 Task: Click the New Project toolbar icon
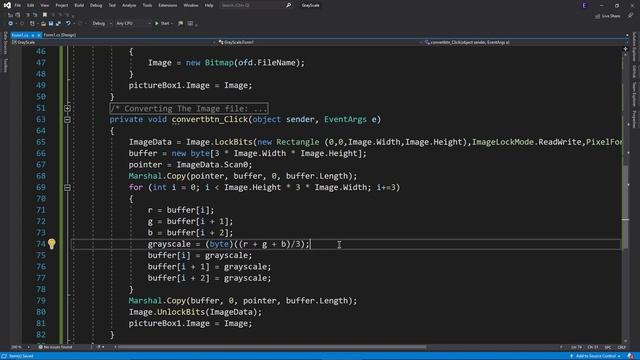tap(33, 24)
